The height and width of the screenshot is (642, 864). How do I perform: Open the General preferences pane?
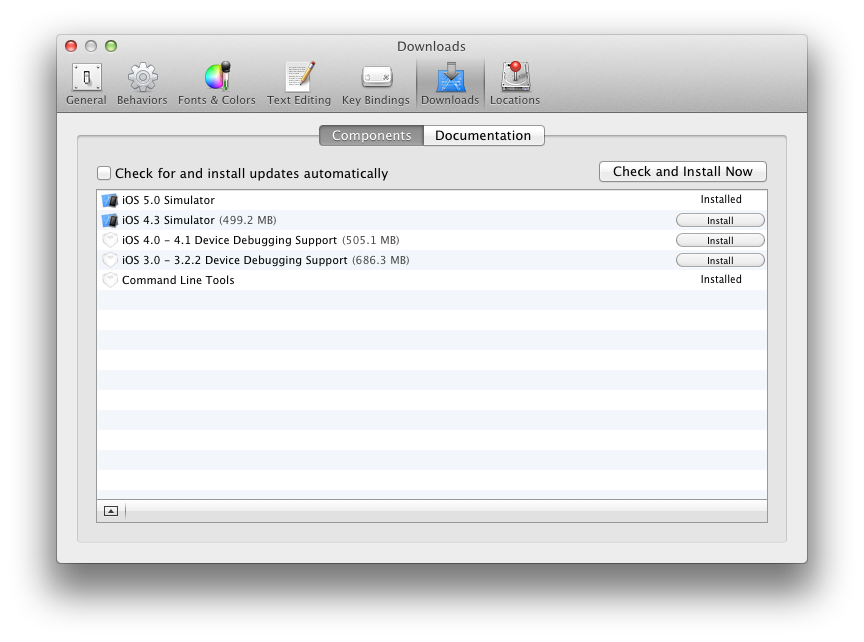[86, 80]
